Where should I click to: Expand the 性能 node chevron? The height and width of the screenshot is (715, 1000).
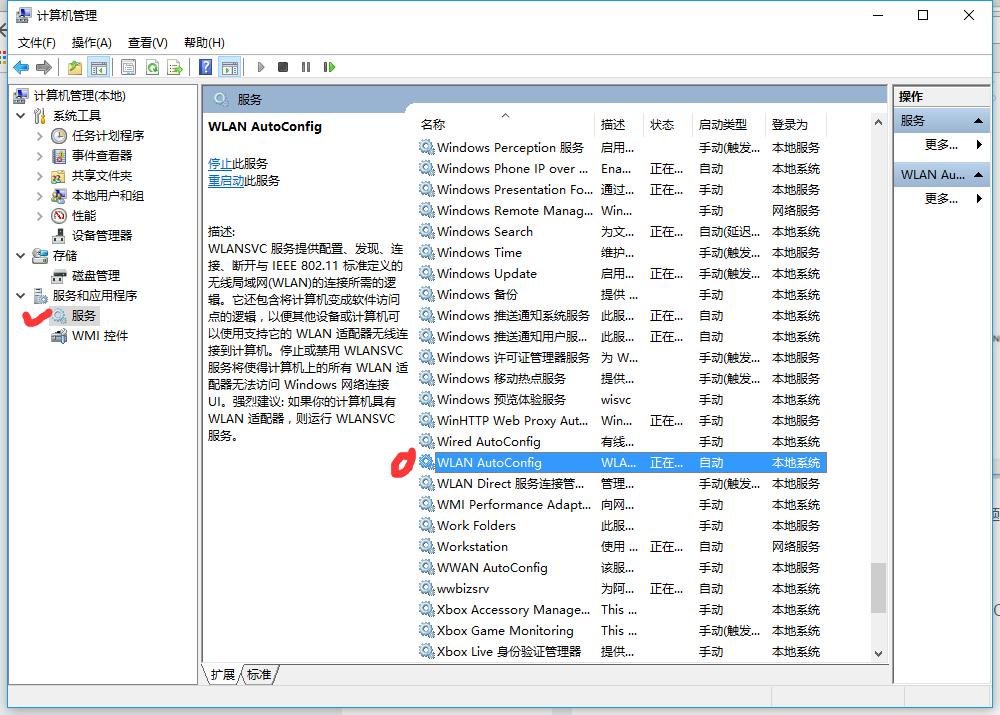pos(40,216)
